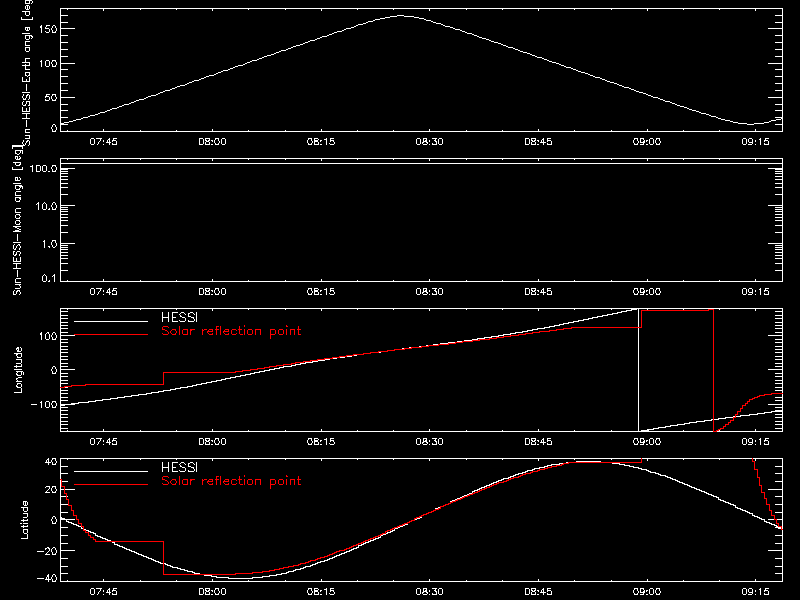Click 08:30 time label under Longitude plot

pyautogui.click(x=430, y=441)
